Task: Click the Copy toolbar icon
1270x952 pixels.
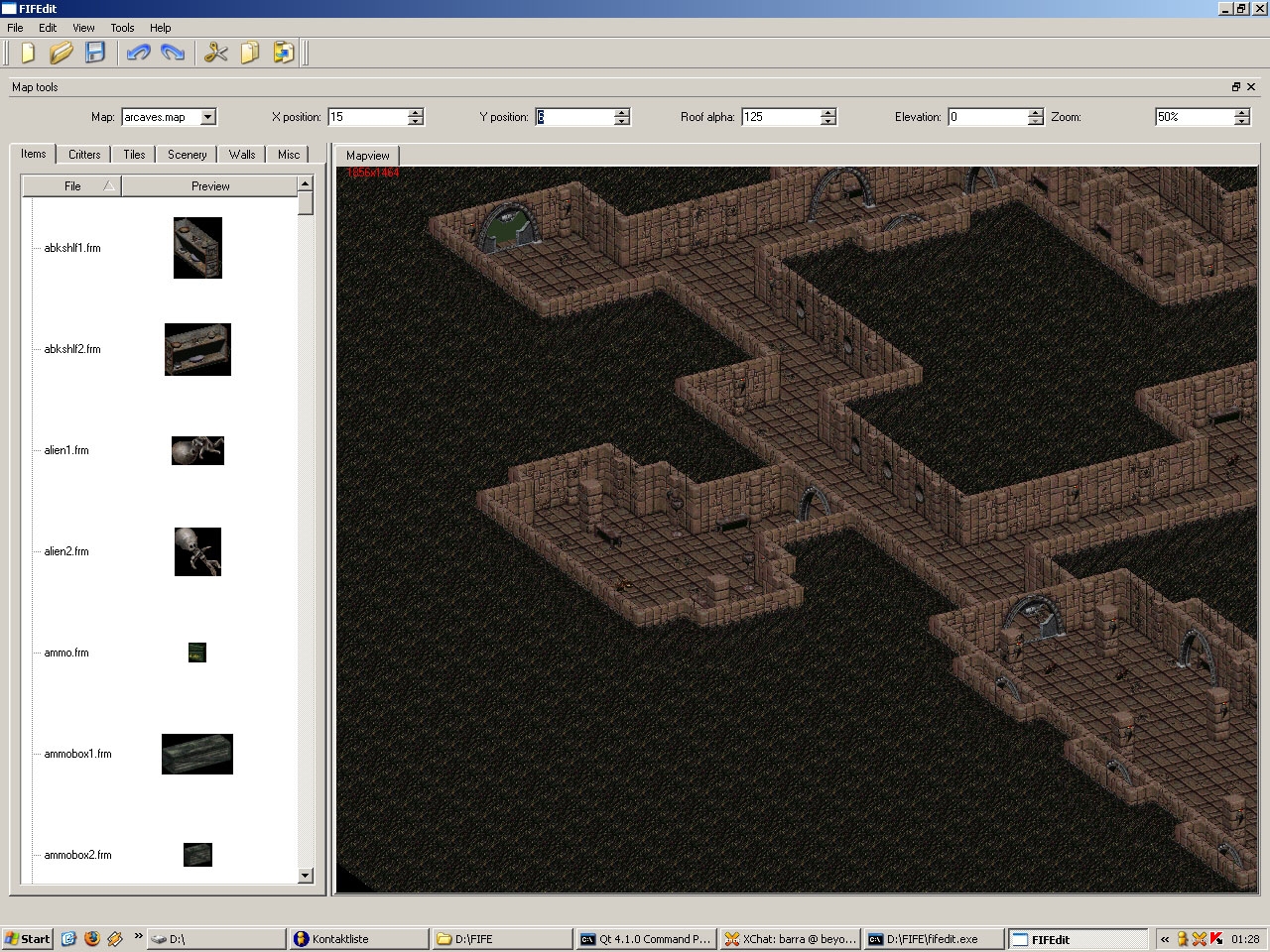Action: pyautogui.click(x=250, y=53)
